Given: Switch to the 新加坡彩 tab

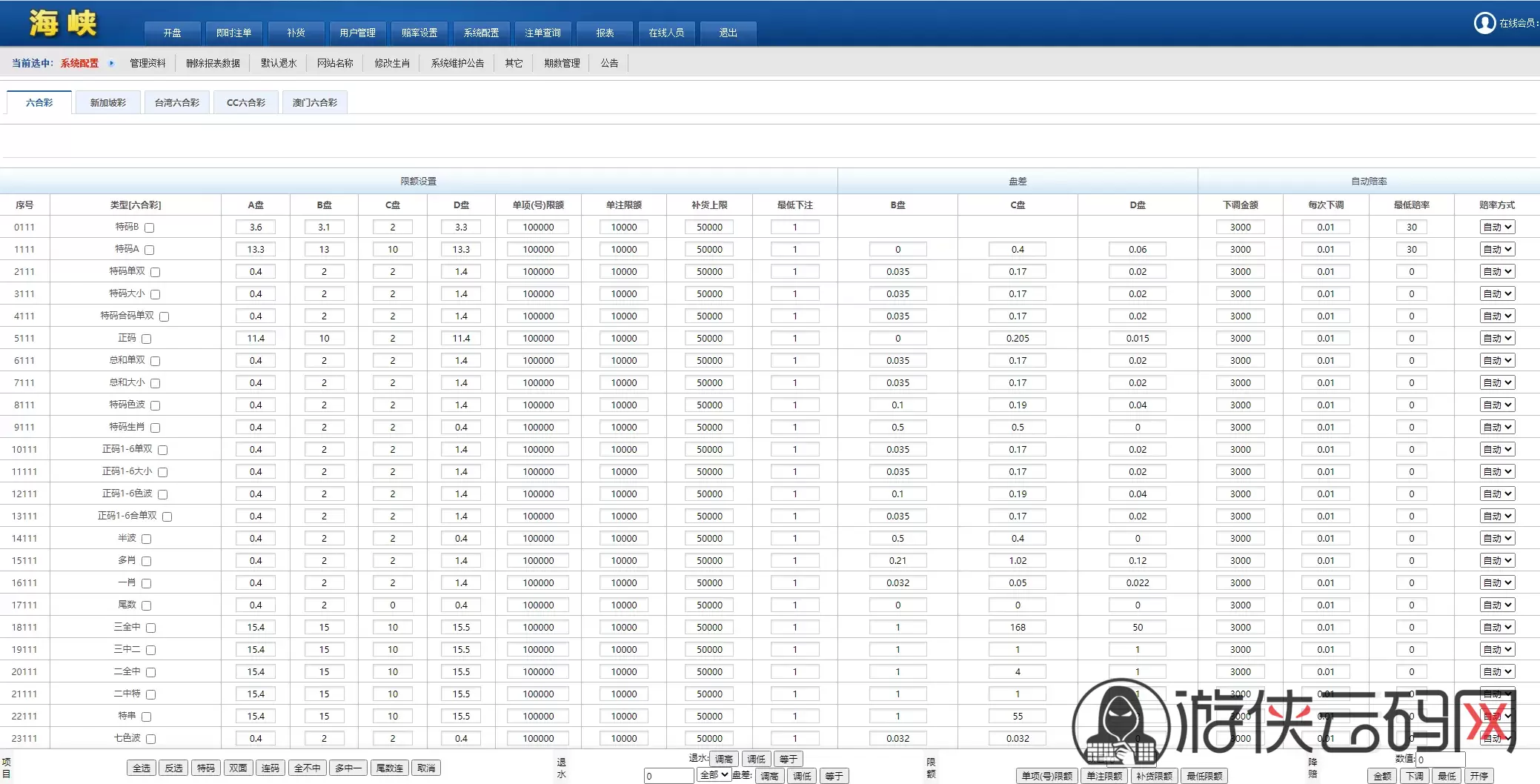Looking at the screenshot, I should pos(108,102).
